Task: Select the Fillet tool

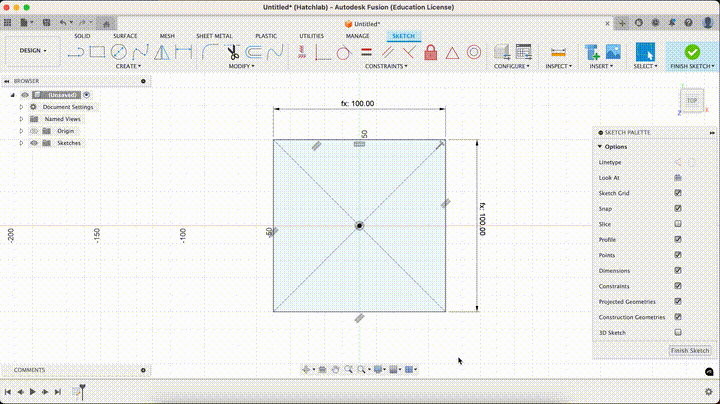Action: 210,52
